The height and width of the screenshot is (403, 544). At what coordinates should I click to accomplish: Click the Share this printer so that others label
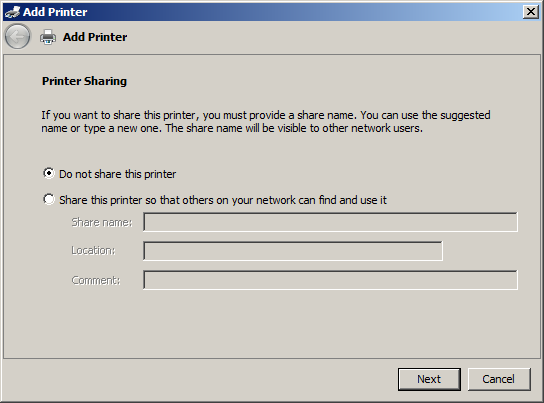coord(223,200)
